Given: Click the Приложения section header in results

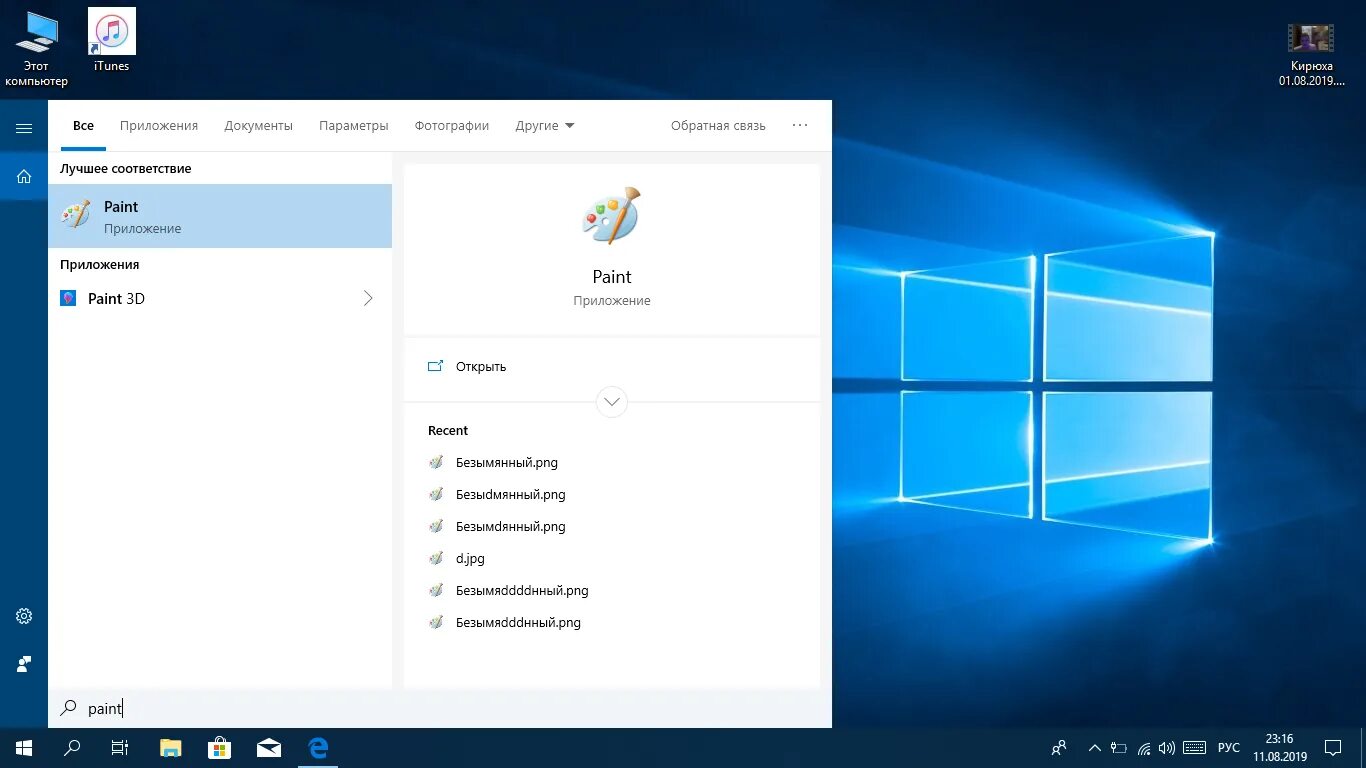Looking at the screenshot, I should point(99,265).
